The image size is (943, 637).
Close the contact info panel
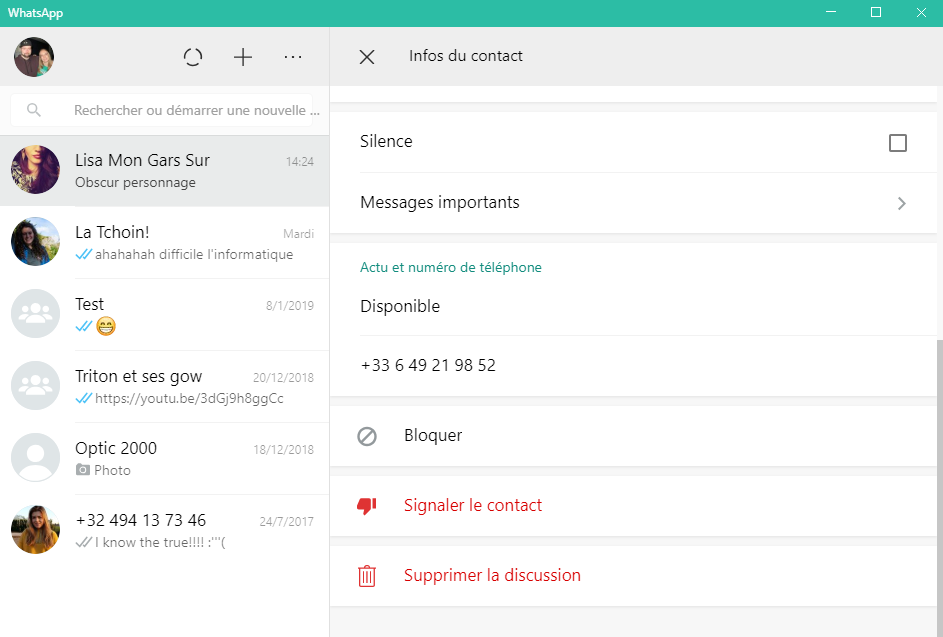[x=367, y=57]
